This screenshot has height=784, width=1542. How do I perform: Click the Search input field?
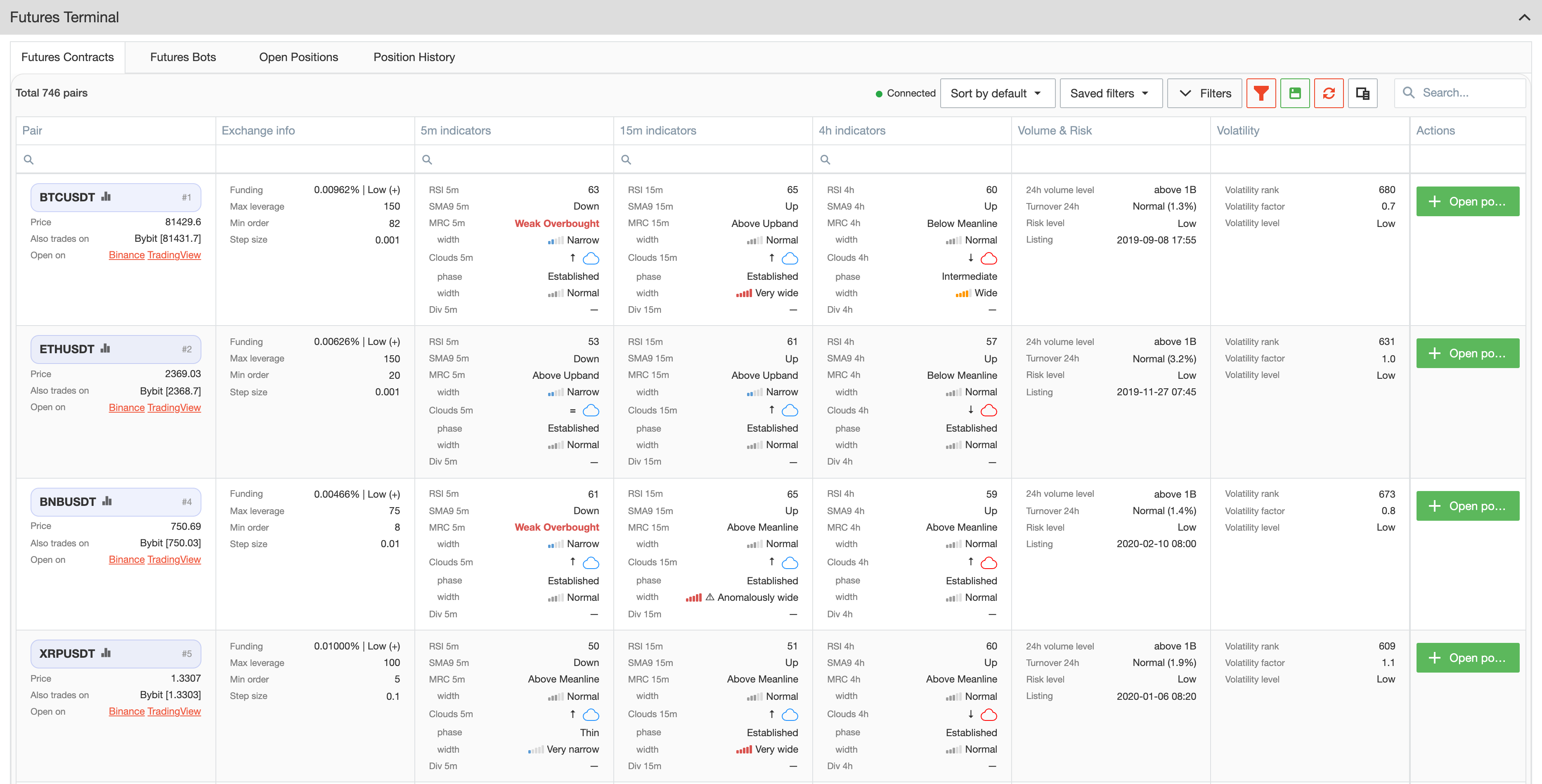point(1460,93)
